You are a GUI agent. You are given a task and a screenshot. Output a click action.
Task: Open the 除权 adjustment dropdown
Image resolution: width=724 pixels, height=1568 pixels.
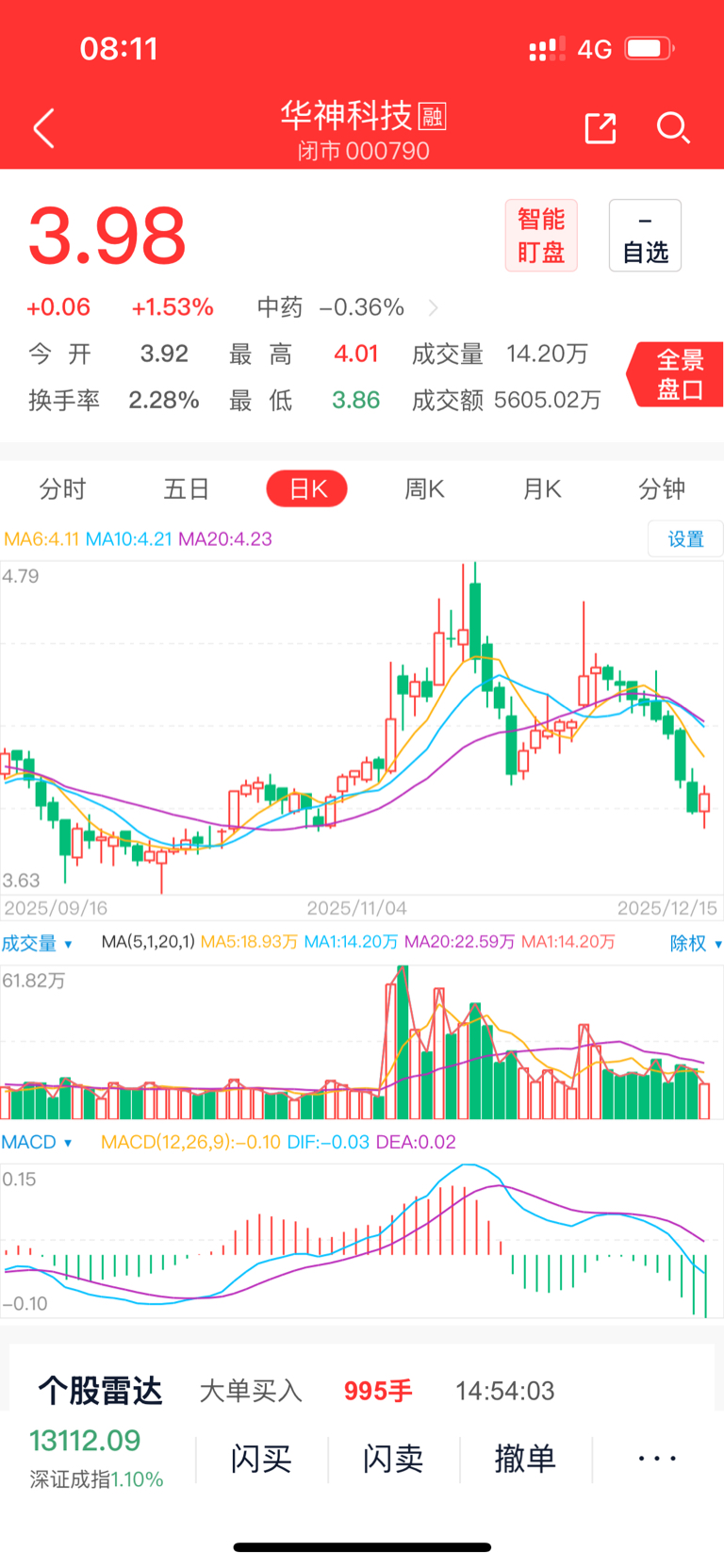click(695, 943)
